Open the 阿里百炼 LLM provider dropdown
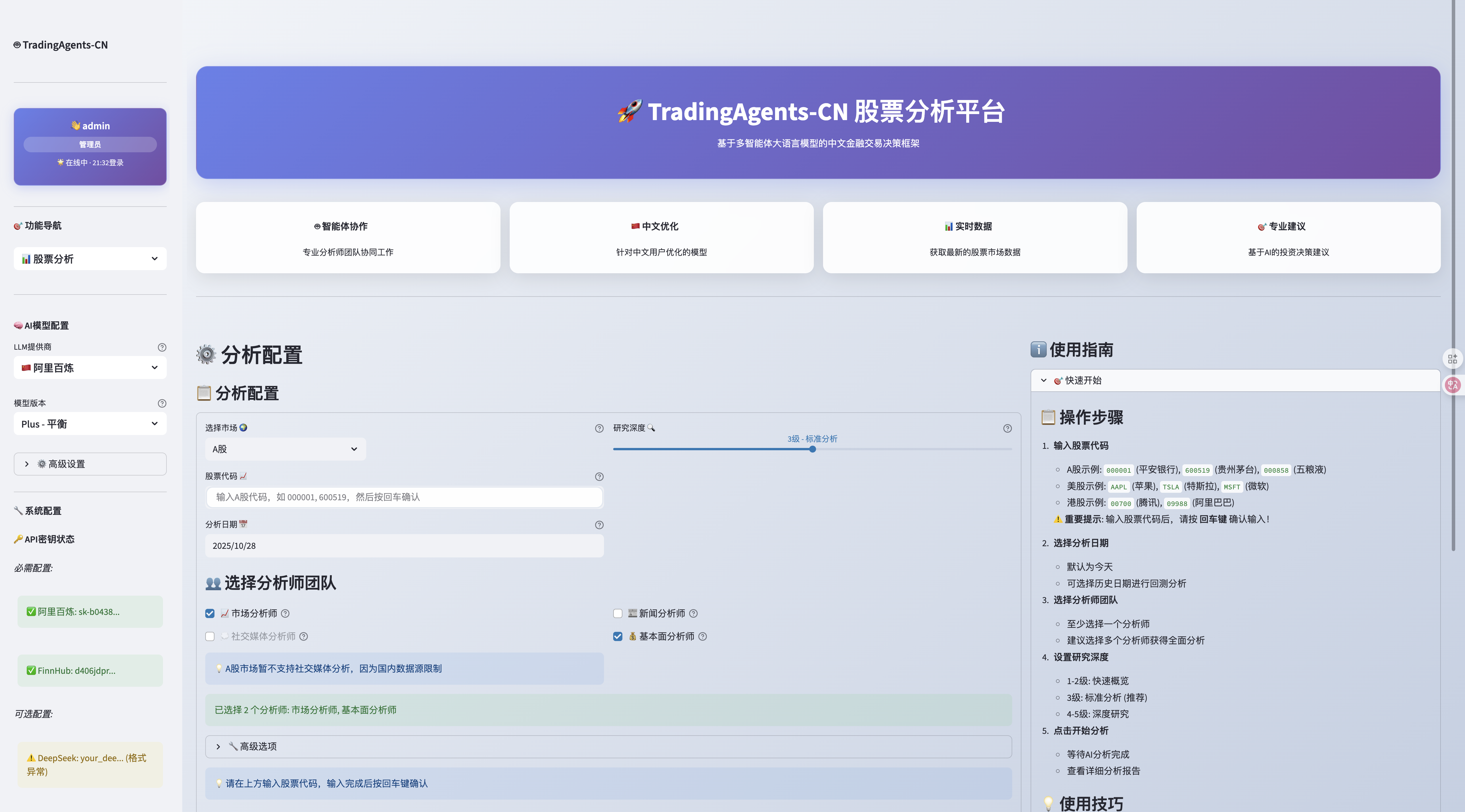Screen dimensions: 1465x812 [89, 368]
